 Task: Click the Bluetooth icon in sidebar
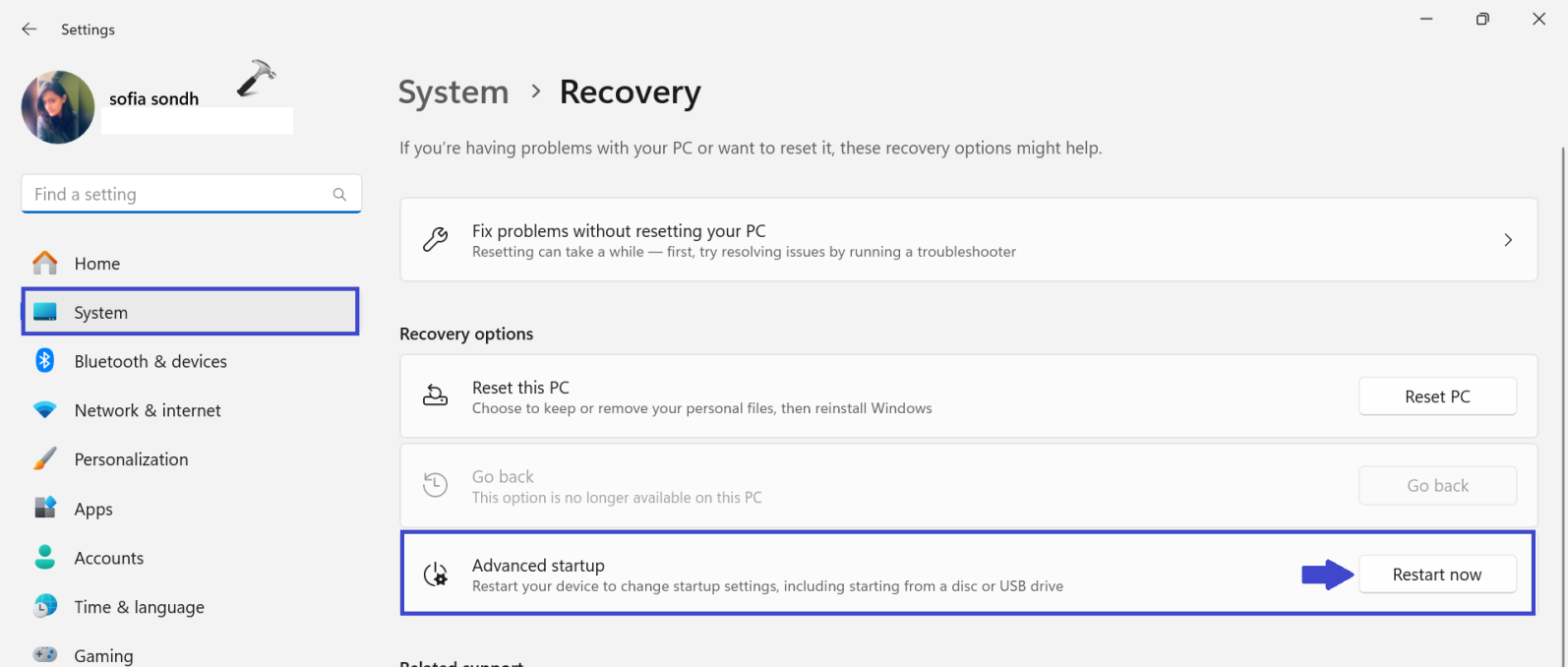[45, 361]
